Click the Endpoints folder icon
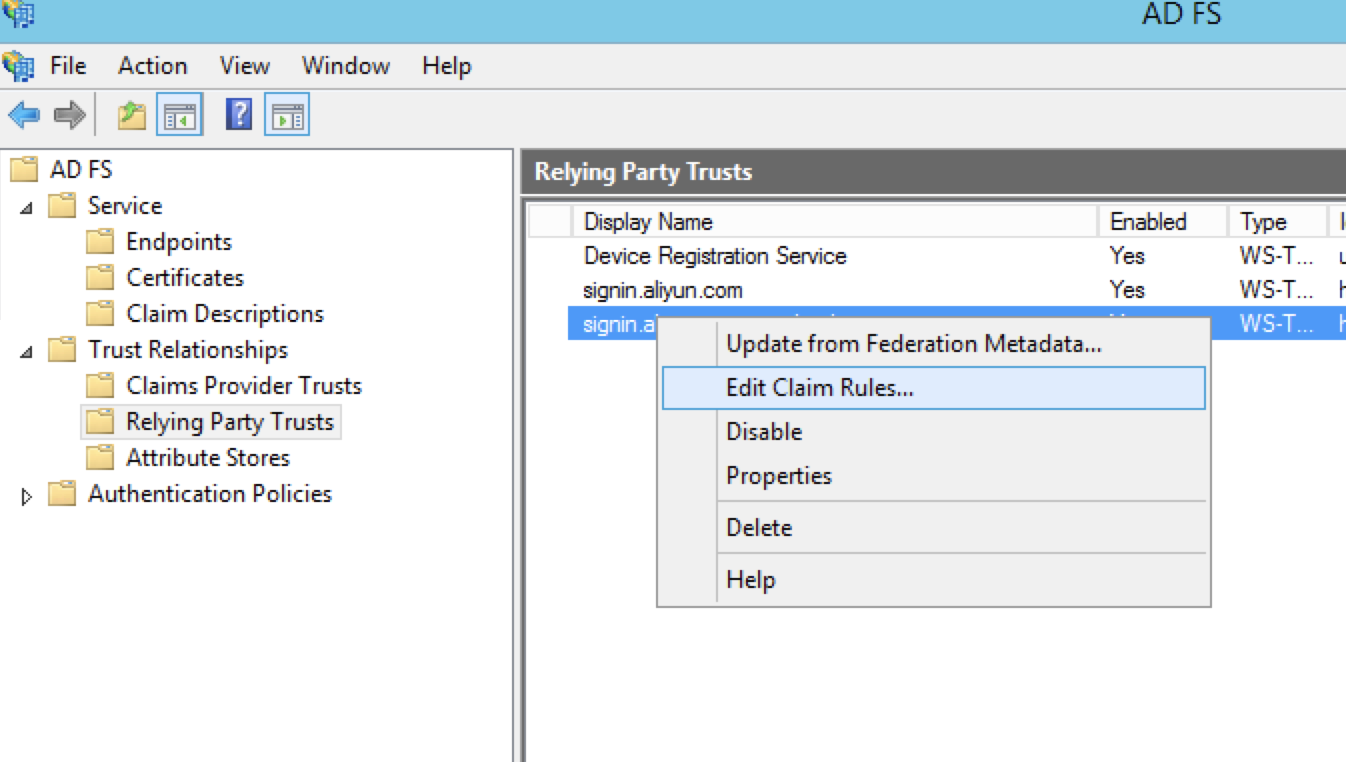The height and width of the screenshot is (762, 1346). pyautogui.click(x=100, y=242)
